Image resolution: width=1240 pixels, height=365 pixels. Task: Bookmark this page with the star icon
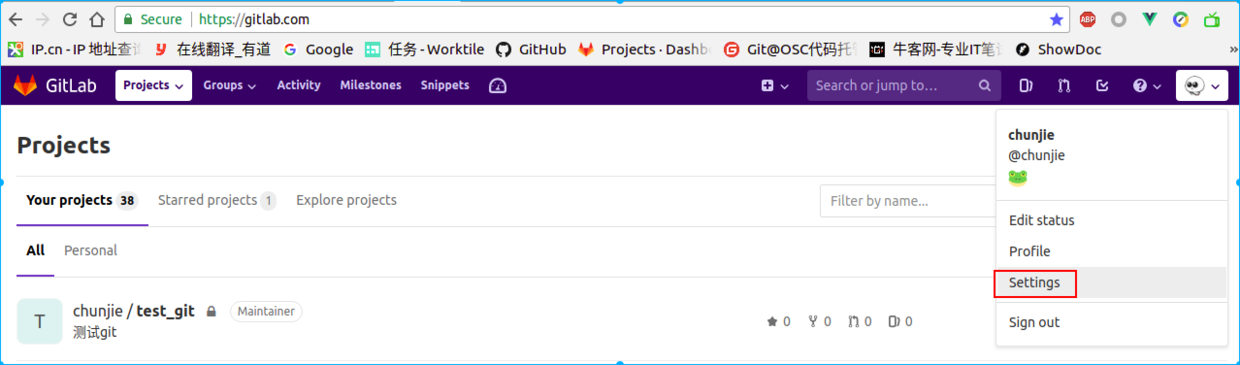(x=1057, y=19)
